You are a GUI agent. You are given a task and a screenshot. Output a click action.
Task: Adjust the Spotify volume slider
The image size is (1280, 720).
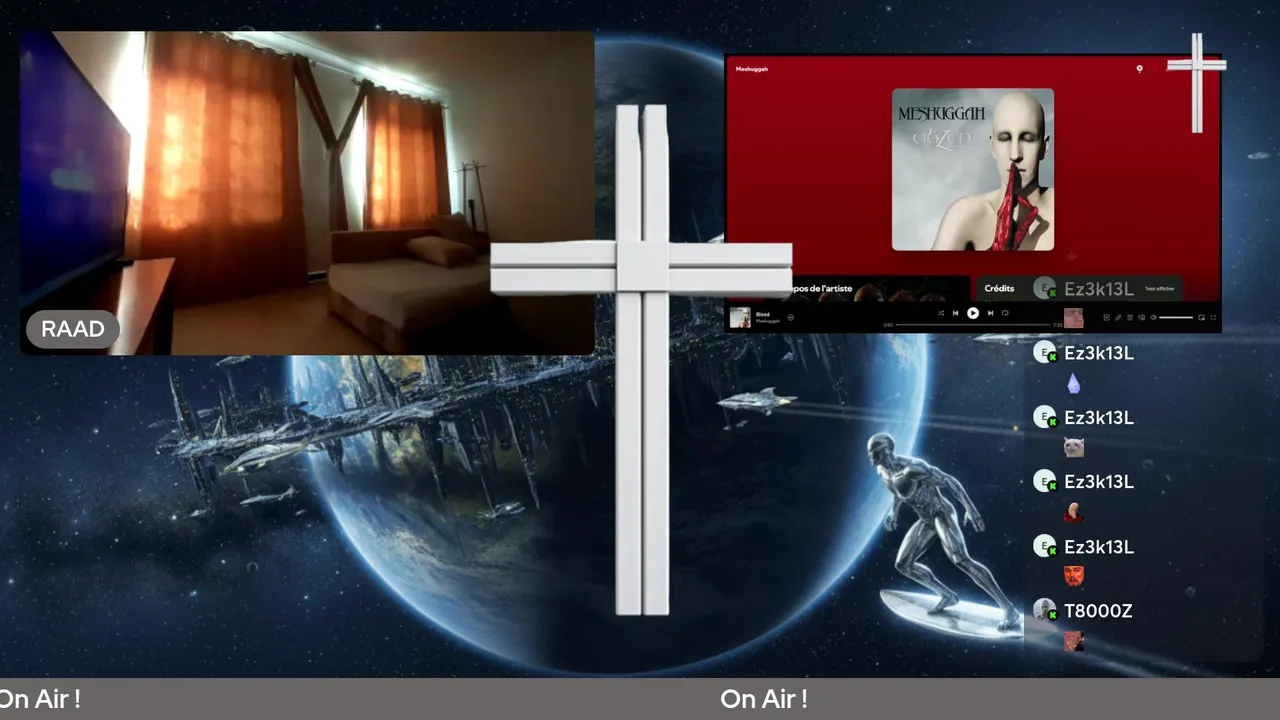click(1176, 318)
